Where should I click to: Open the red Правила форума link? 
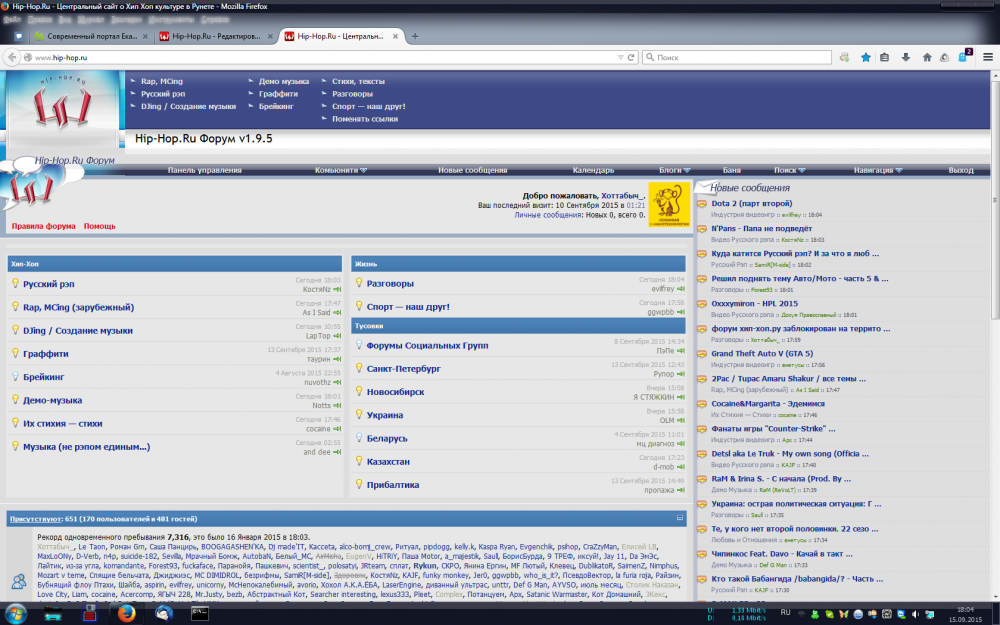click(x=43, y=226)
